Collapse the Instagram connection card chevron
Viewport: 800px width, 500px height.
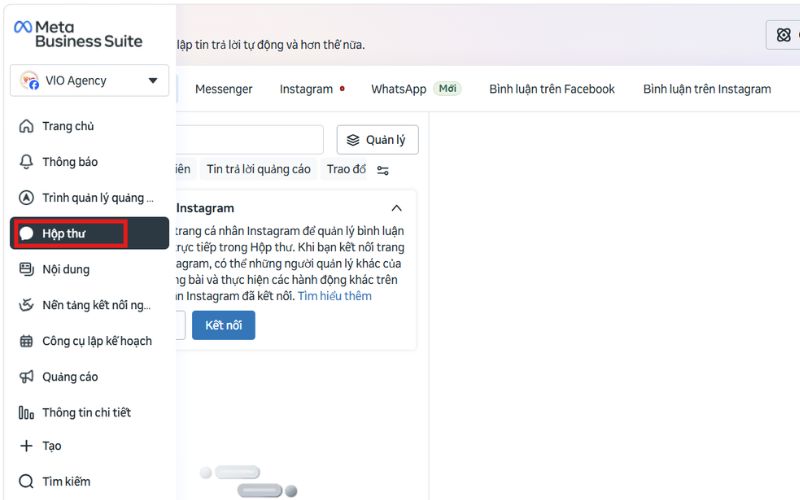(x=396, y=208)
